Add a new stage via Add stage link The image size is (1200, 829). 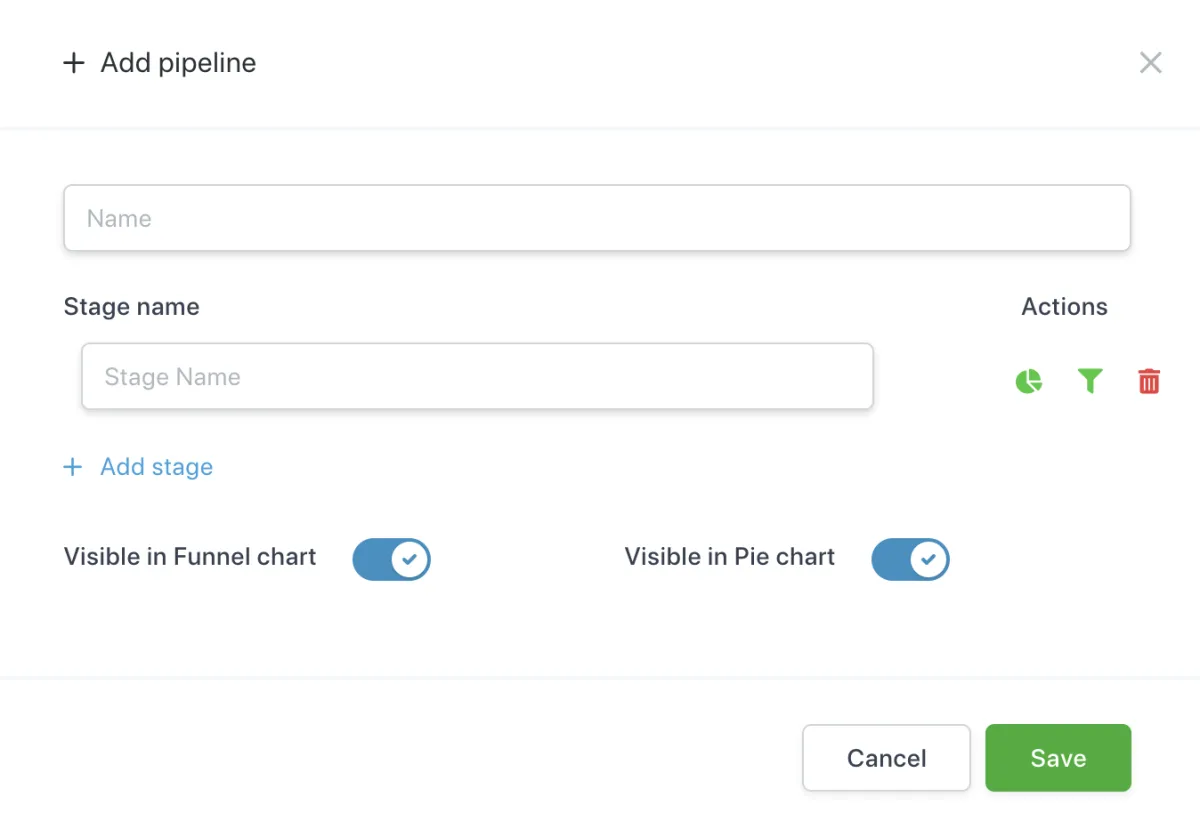pyautogui.click(x=156, y=467)
